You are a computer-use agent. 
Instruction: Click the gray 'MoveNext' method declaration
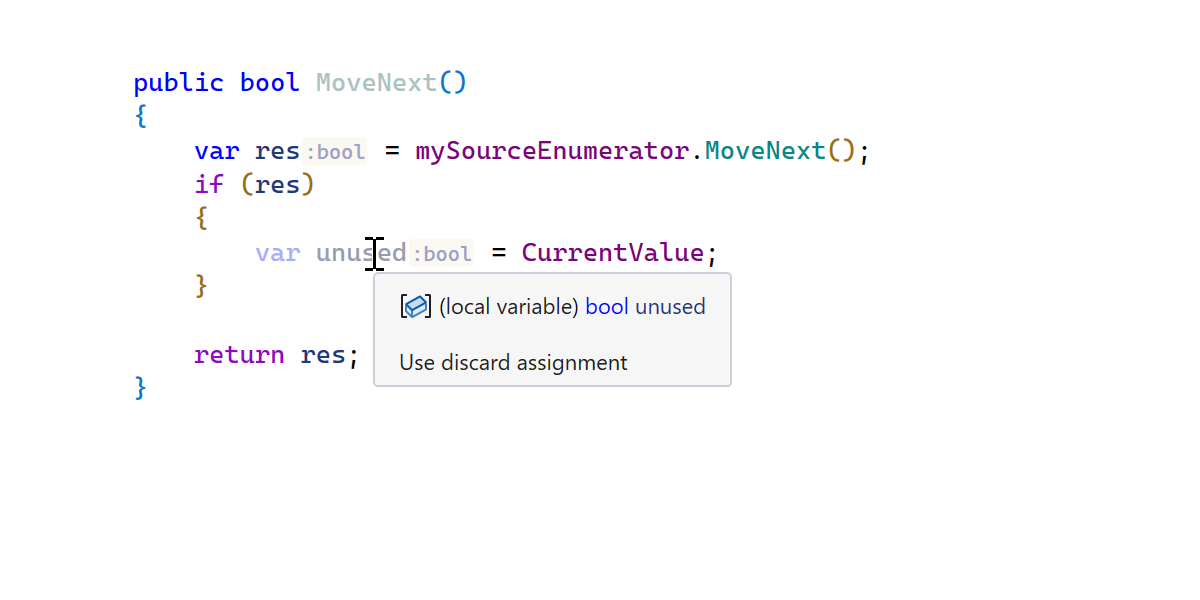[x=377, y=82]
